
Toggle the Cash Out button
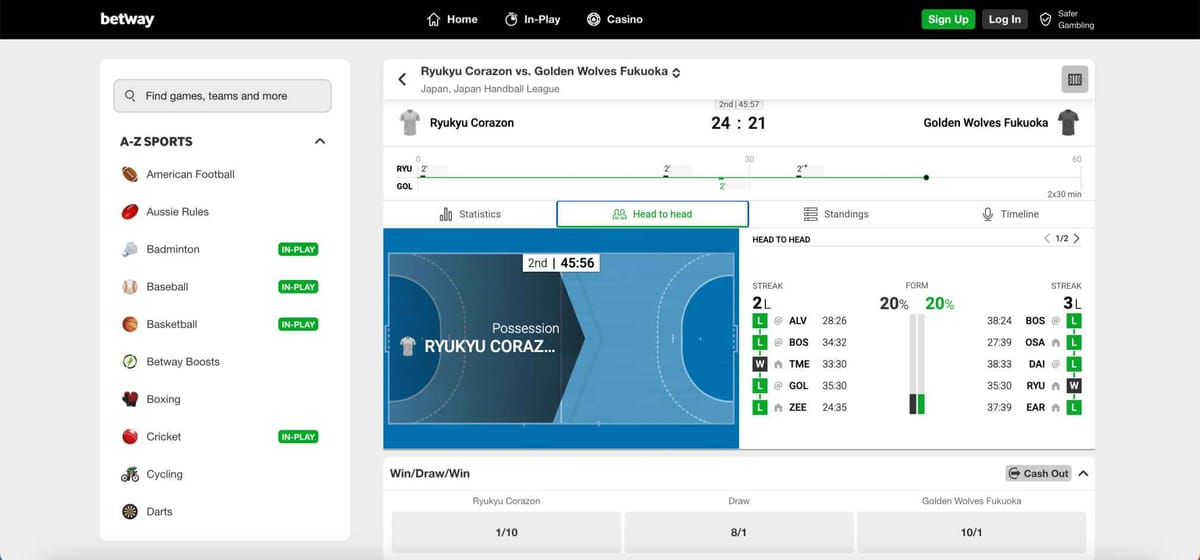pos(1038,473)
